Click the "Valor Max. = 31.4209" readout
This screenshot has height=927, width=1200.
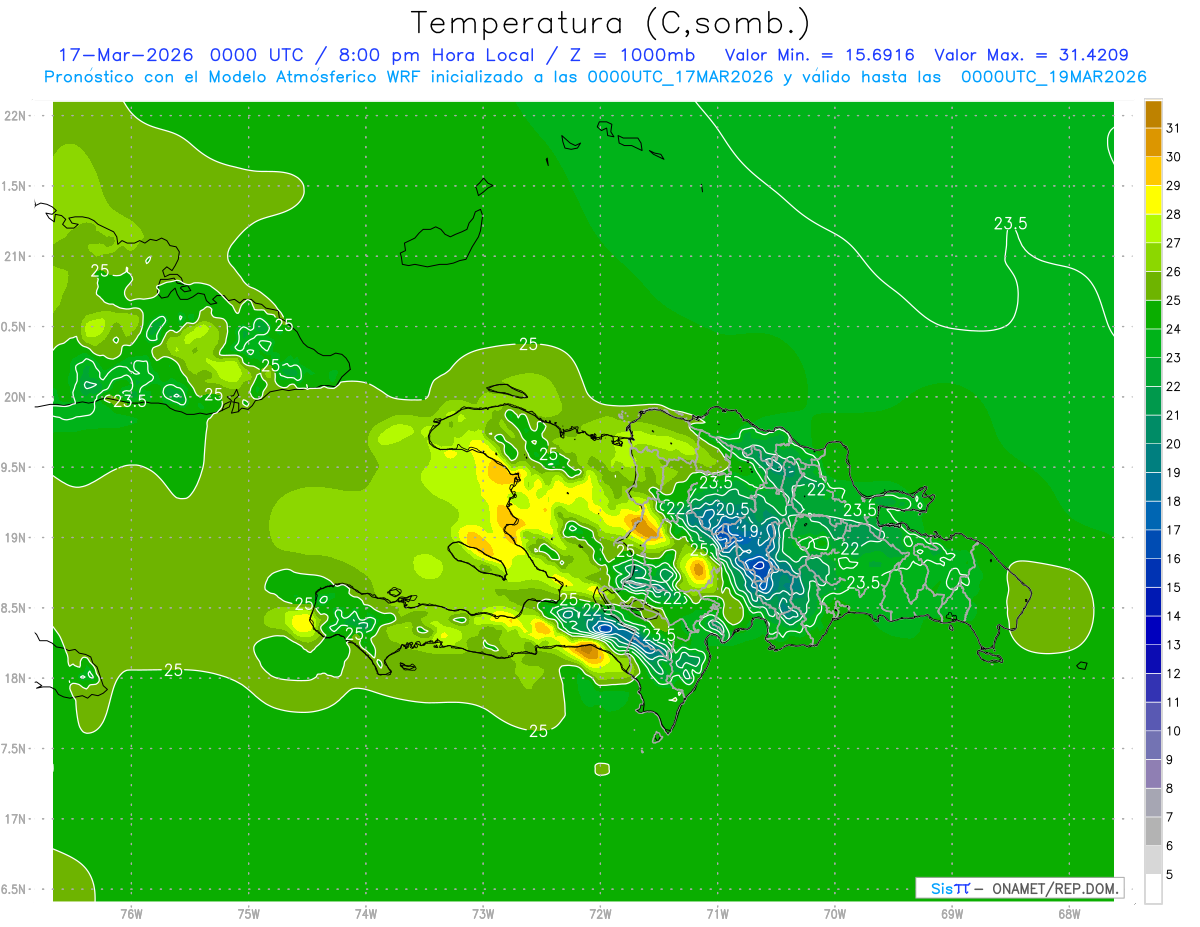pos(1031,55)
